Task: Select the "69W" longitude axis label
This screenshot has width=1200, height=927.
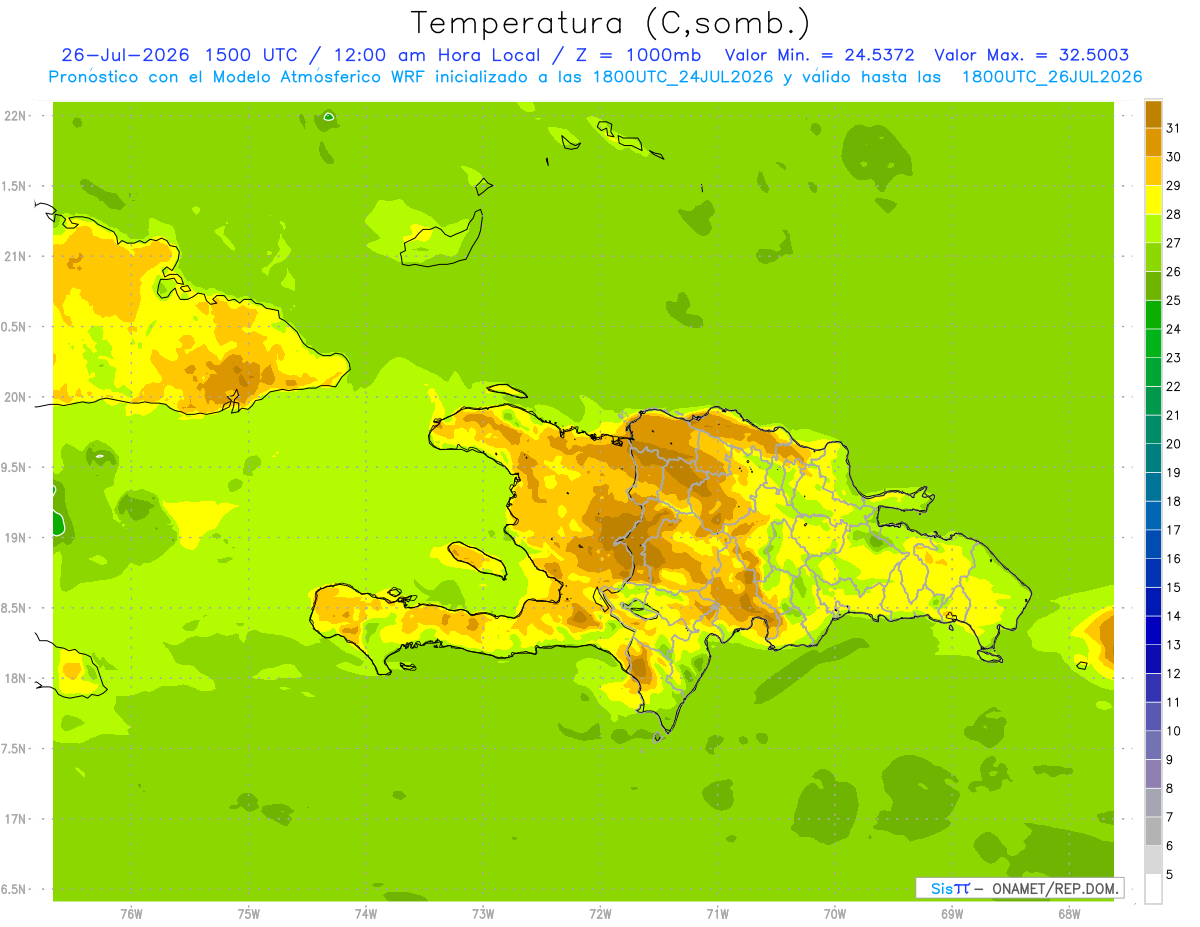Action: [x=952, y=914]
